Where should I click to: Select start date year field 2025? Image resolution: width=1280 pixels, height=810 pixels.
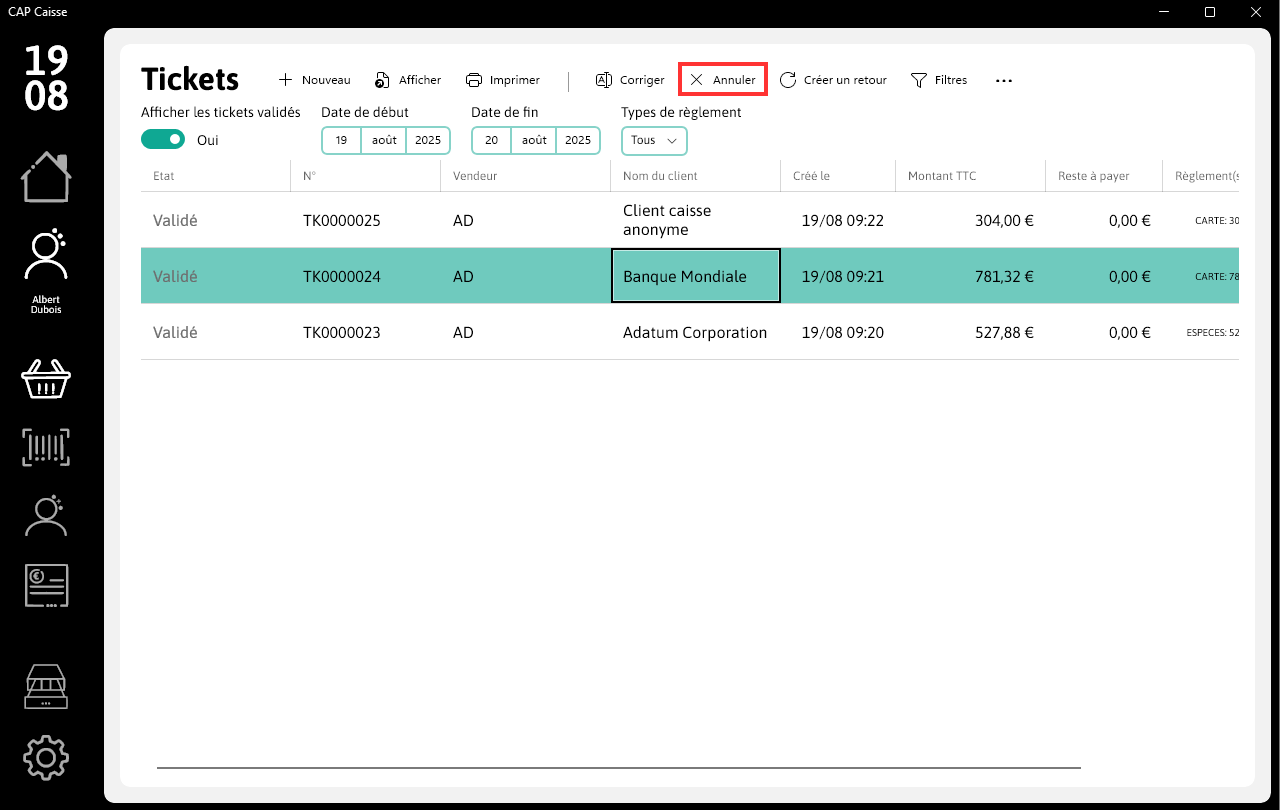click(428, 140)
